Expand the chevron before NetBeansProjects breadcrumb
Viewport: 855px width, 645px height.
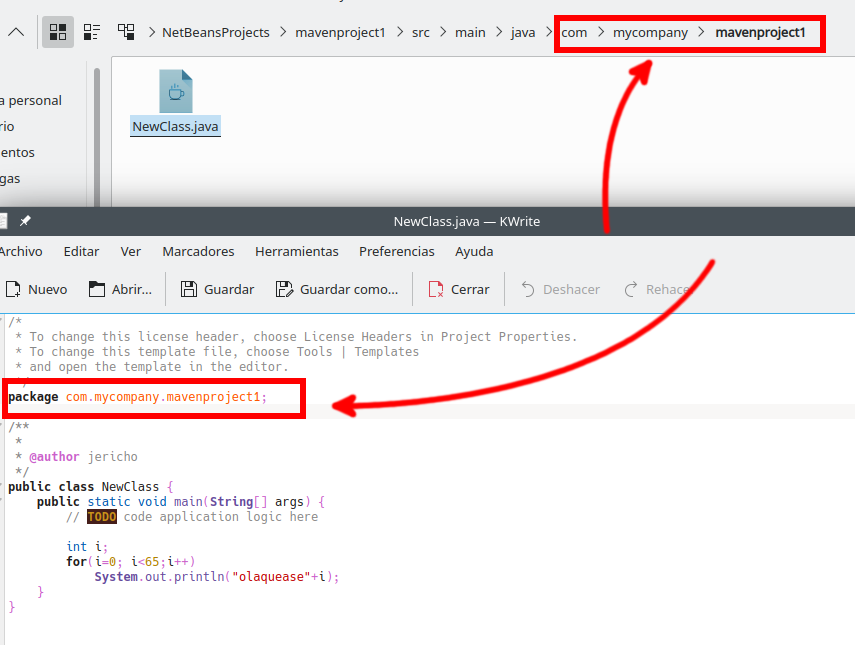(152, 32)
